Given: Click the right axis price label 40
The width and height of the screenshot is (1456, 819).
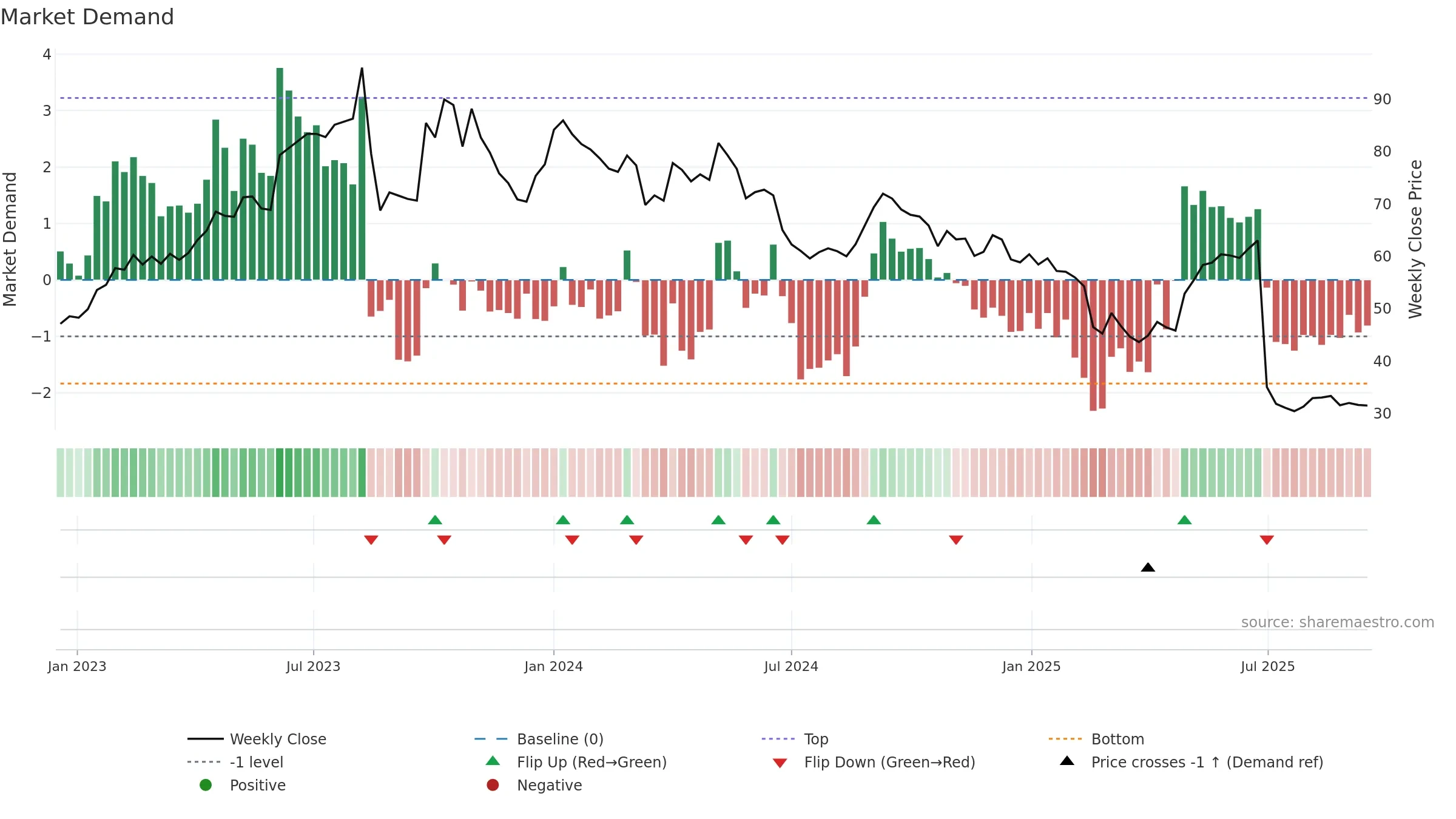Looking at the screenshot, I should (1383, 361).
